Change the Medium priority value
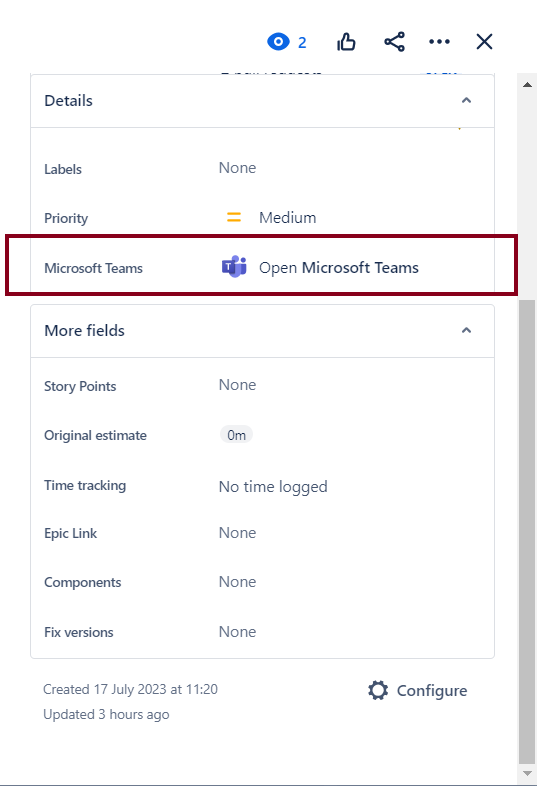Screen dimensions: 537x786 pos(287,218)
